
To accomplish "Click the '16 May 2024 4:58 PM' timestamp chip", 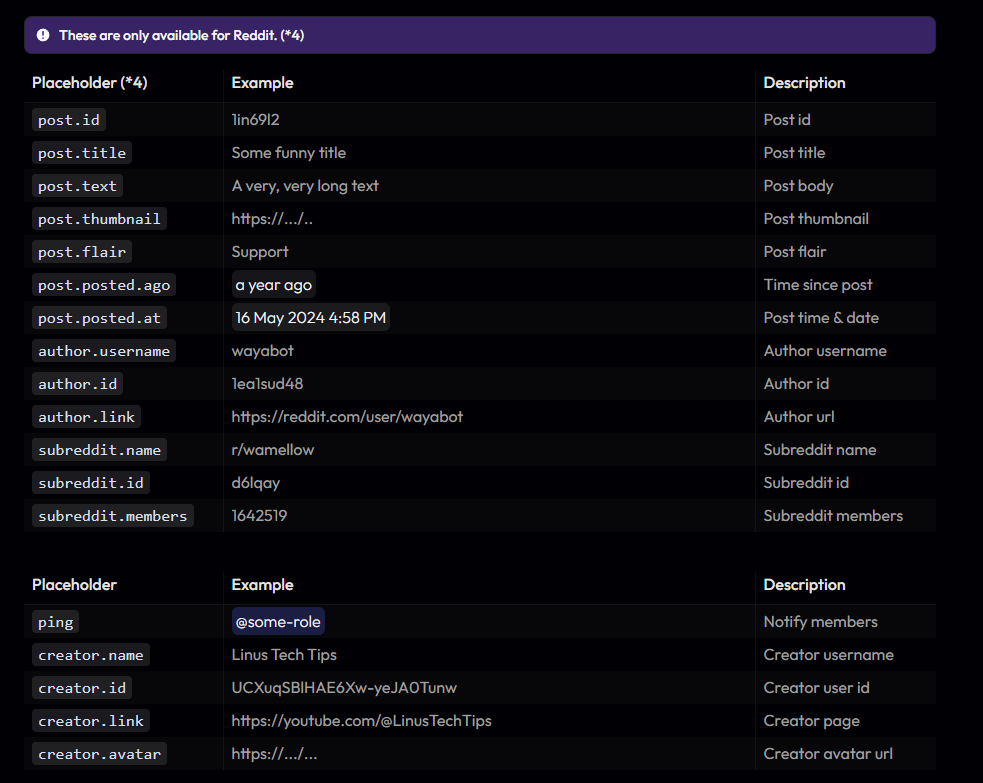I will click(310, 318).
